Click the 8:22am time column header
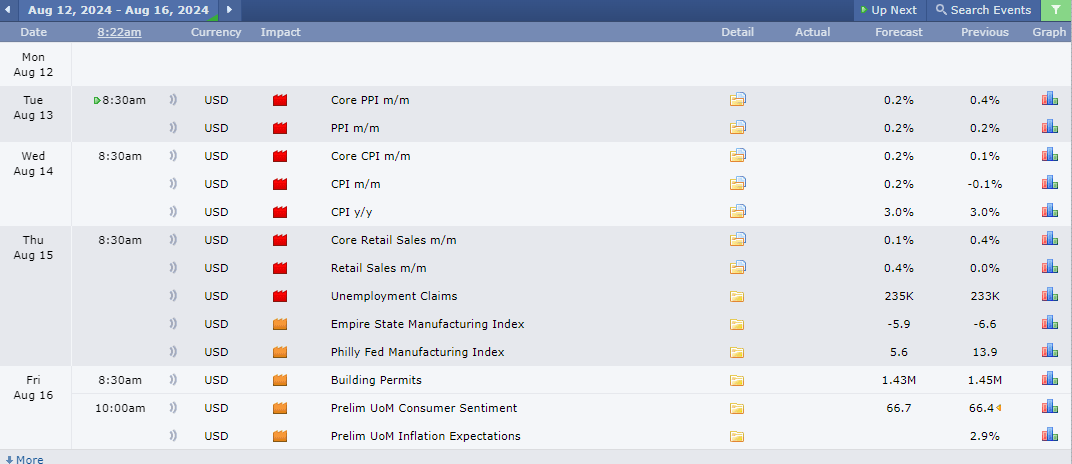This screenshot has width=1072, height=464. (120, 32)
